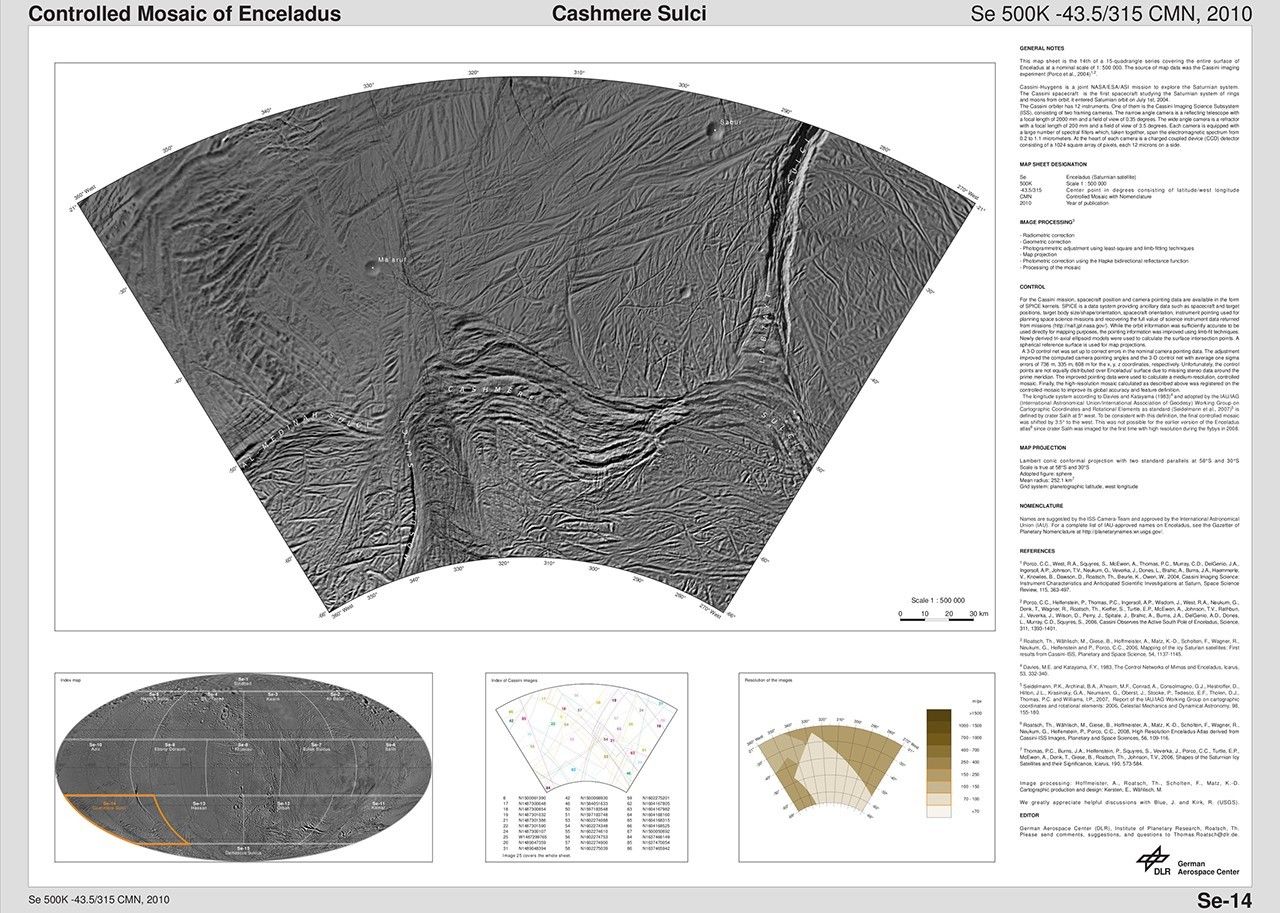
Task: Click the Cashmere Sulci page title
Action: pos(629,14)
